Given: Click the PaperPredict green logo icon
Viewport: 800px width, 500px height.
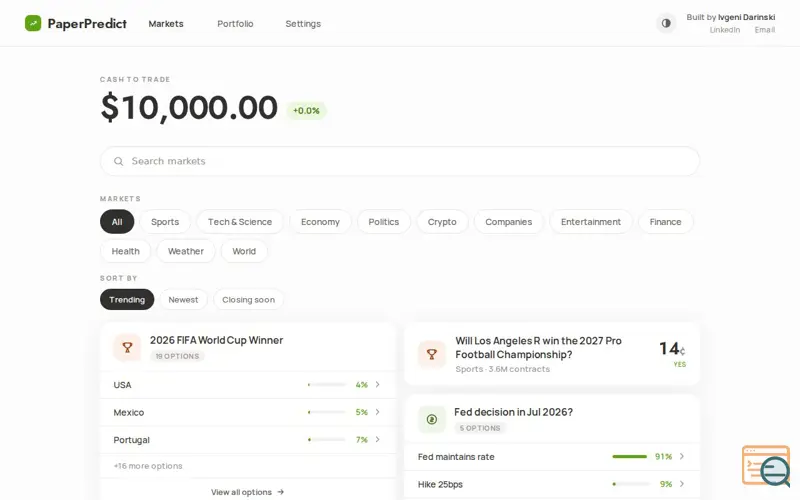Looking at the screenshot, I should coord(33,23).
